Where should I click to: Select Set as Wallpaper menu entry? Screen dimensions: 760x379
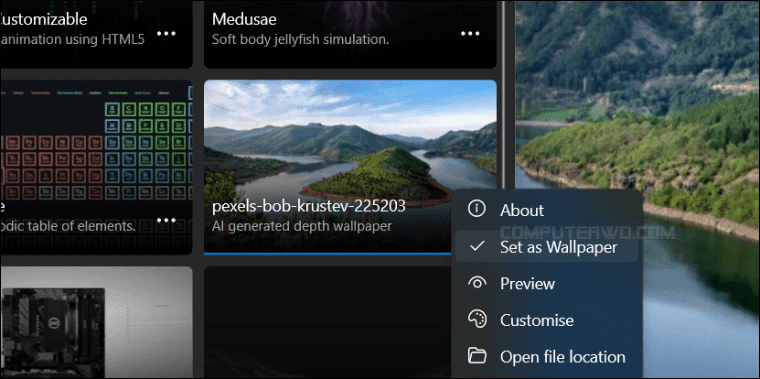click(x=547, y=247)
